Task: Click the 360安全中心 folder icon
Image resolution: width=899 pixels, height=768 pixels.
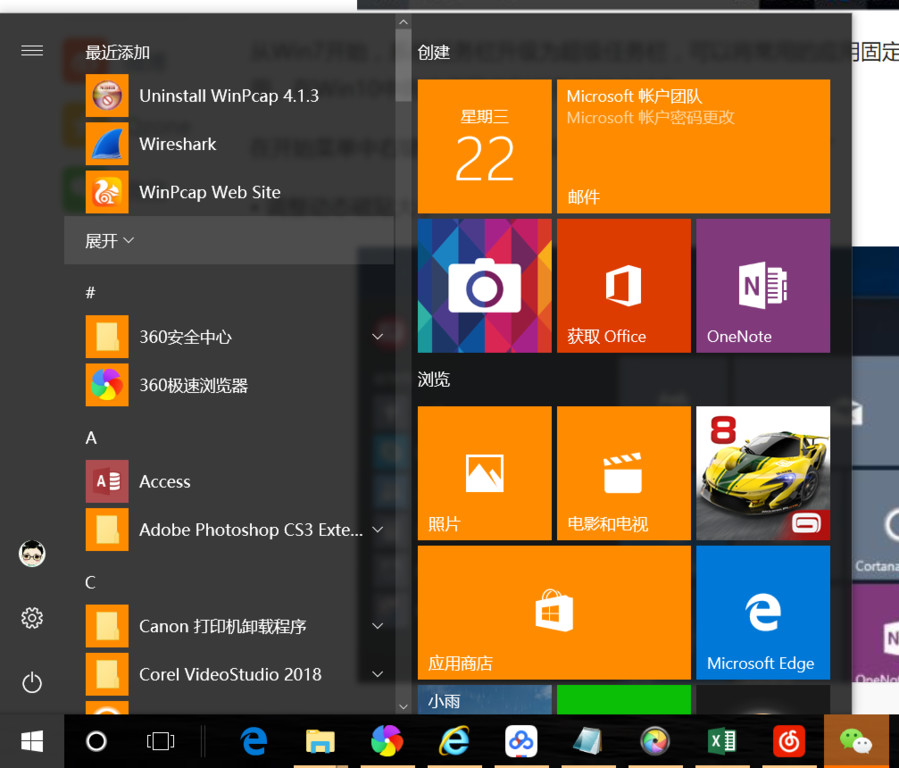Action: [x=107, y=336]
